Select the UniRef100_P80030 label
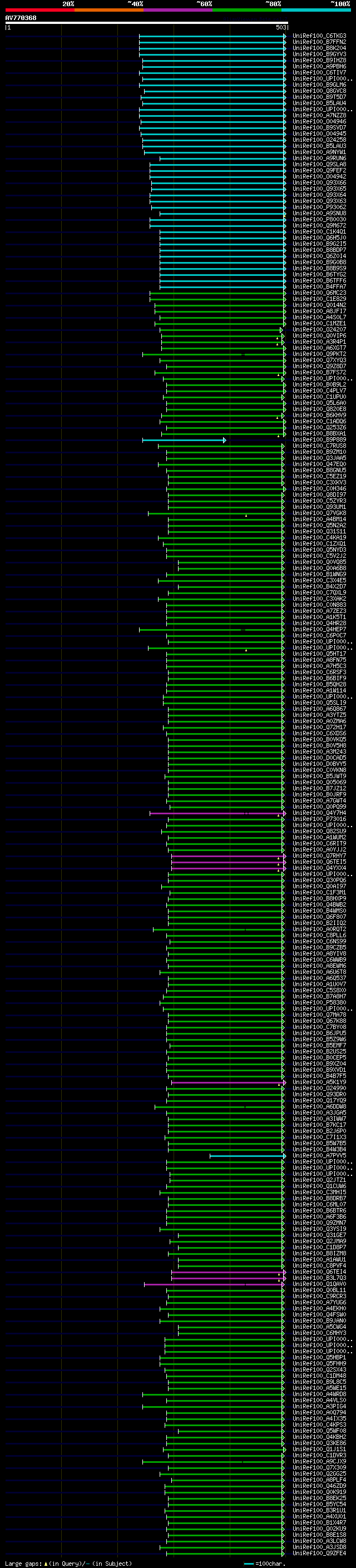The image size is (356, 1568). click(319, 219)
